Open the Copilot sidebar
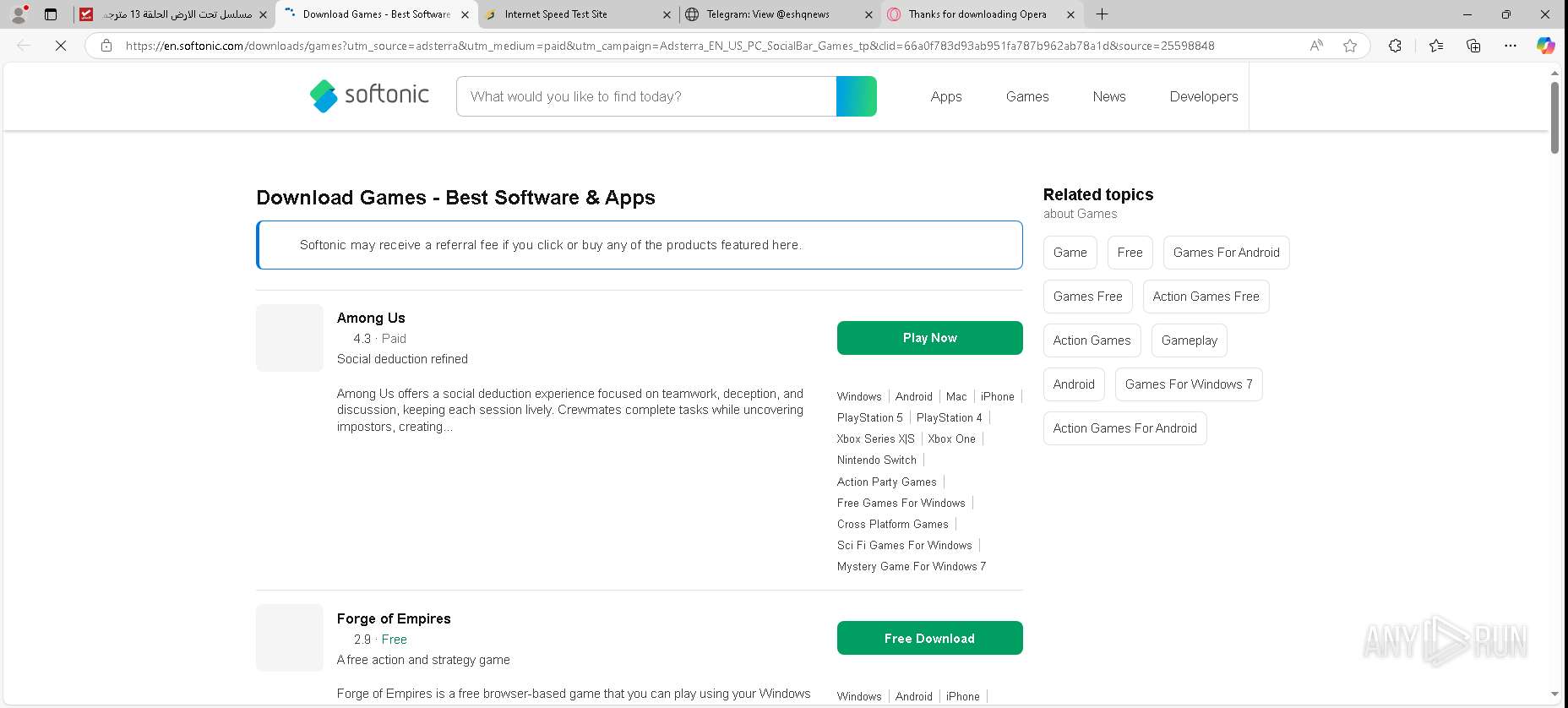The width and height of the screenshot is (1568, 708). [x=1546, y=46]
